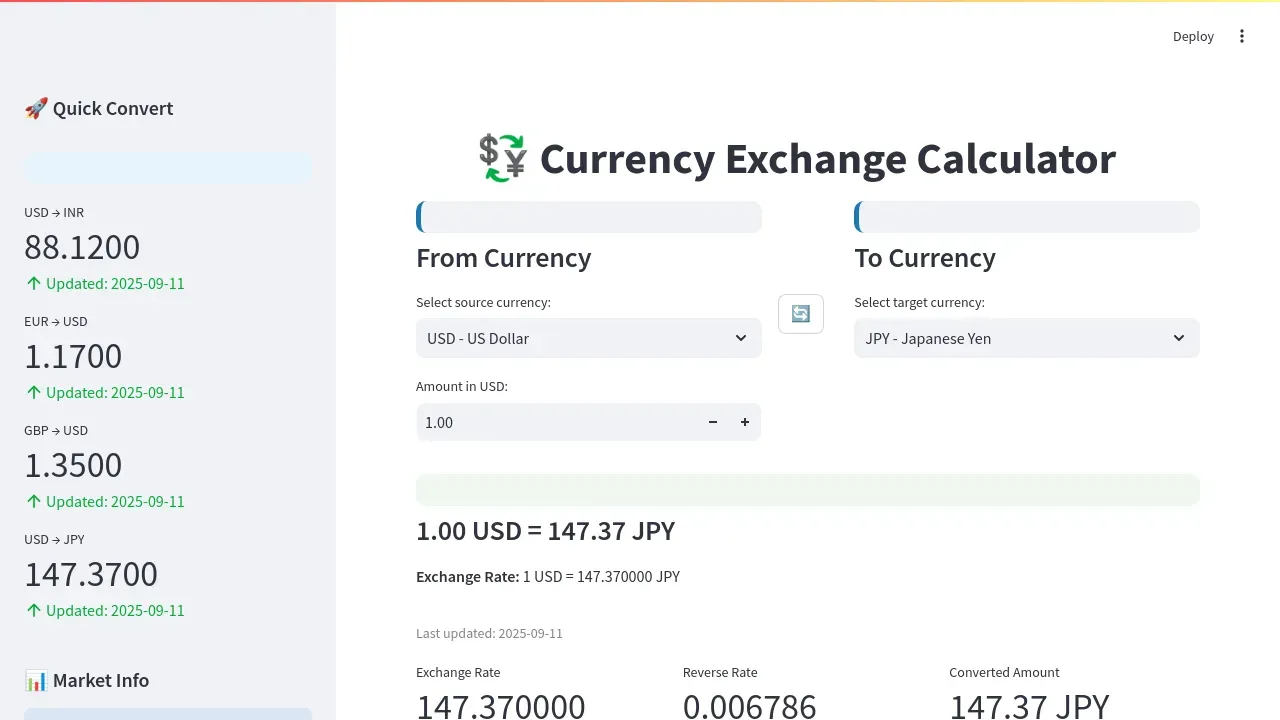1280x720 pixels.
Task: Click the rocket icon beside Quick Convert
Action: click(36, 108)
